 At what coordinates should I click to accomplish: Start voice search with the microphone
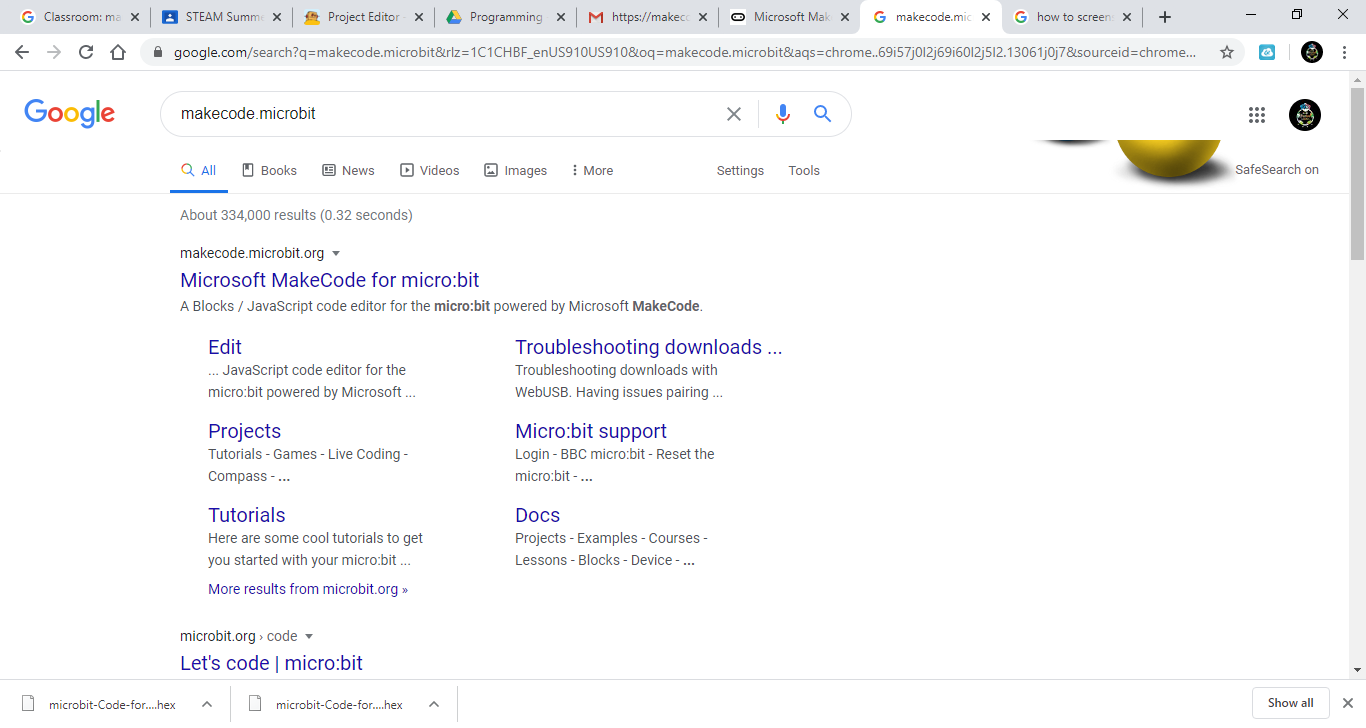[x=783, y=114]
